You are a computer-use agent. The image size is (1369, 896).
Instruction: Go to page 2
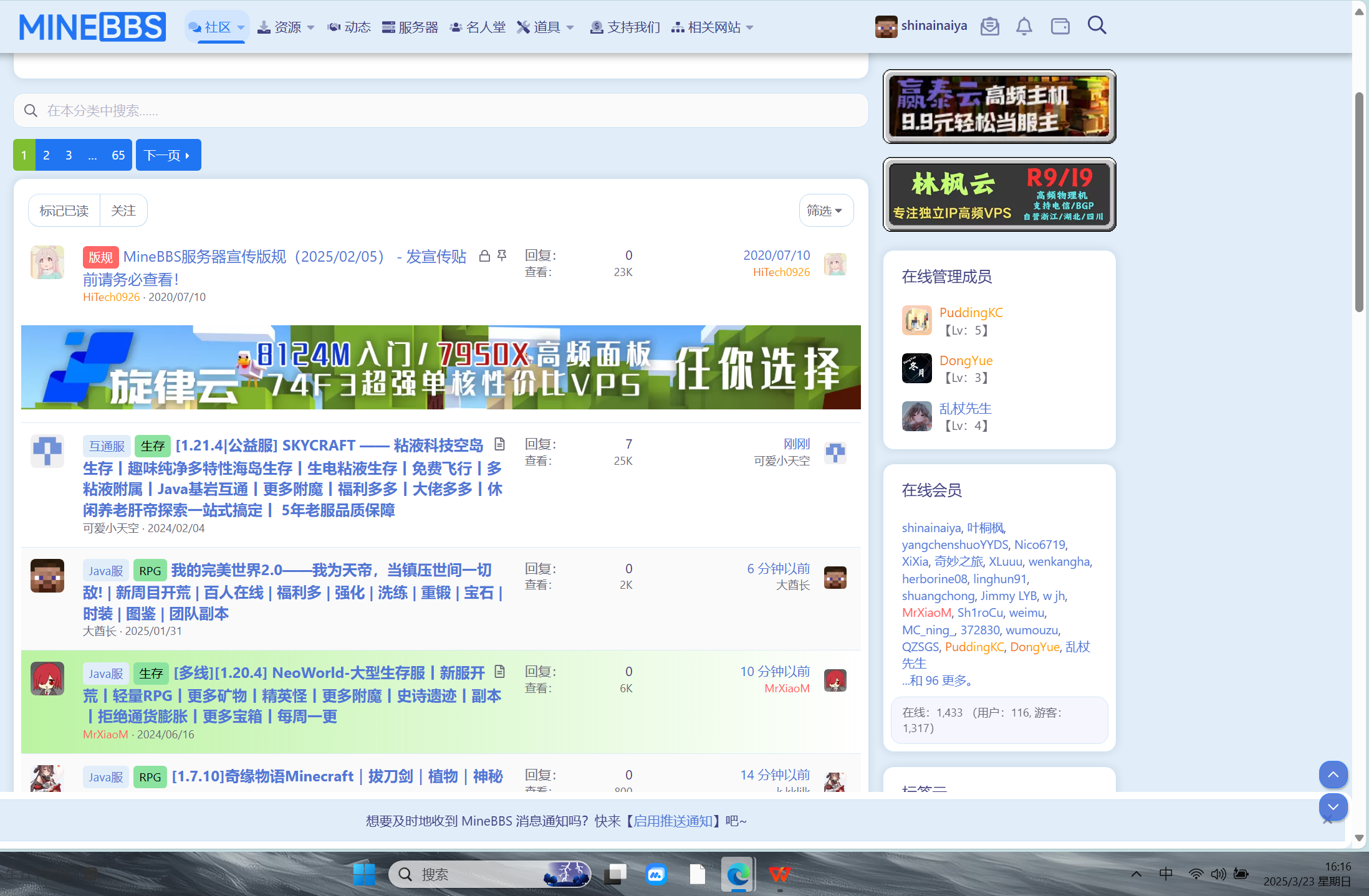(46, 155)
